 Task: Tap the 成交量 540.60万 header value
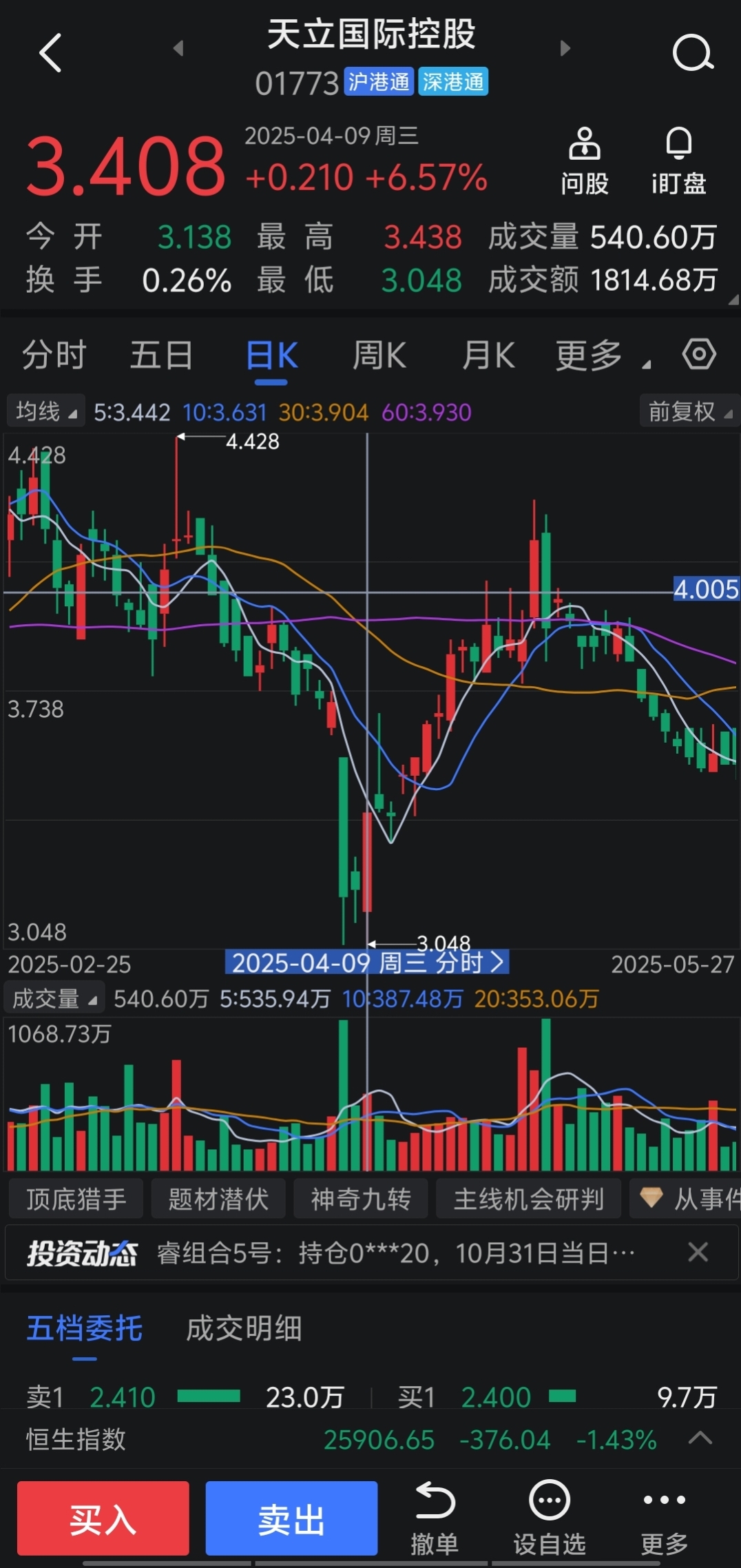[654, 237]
